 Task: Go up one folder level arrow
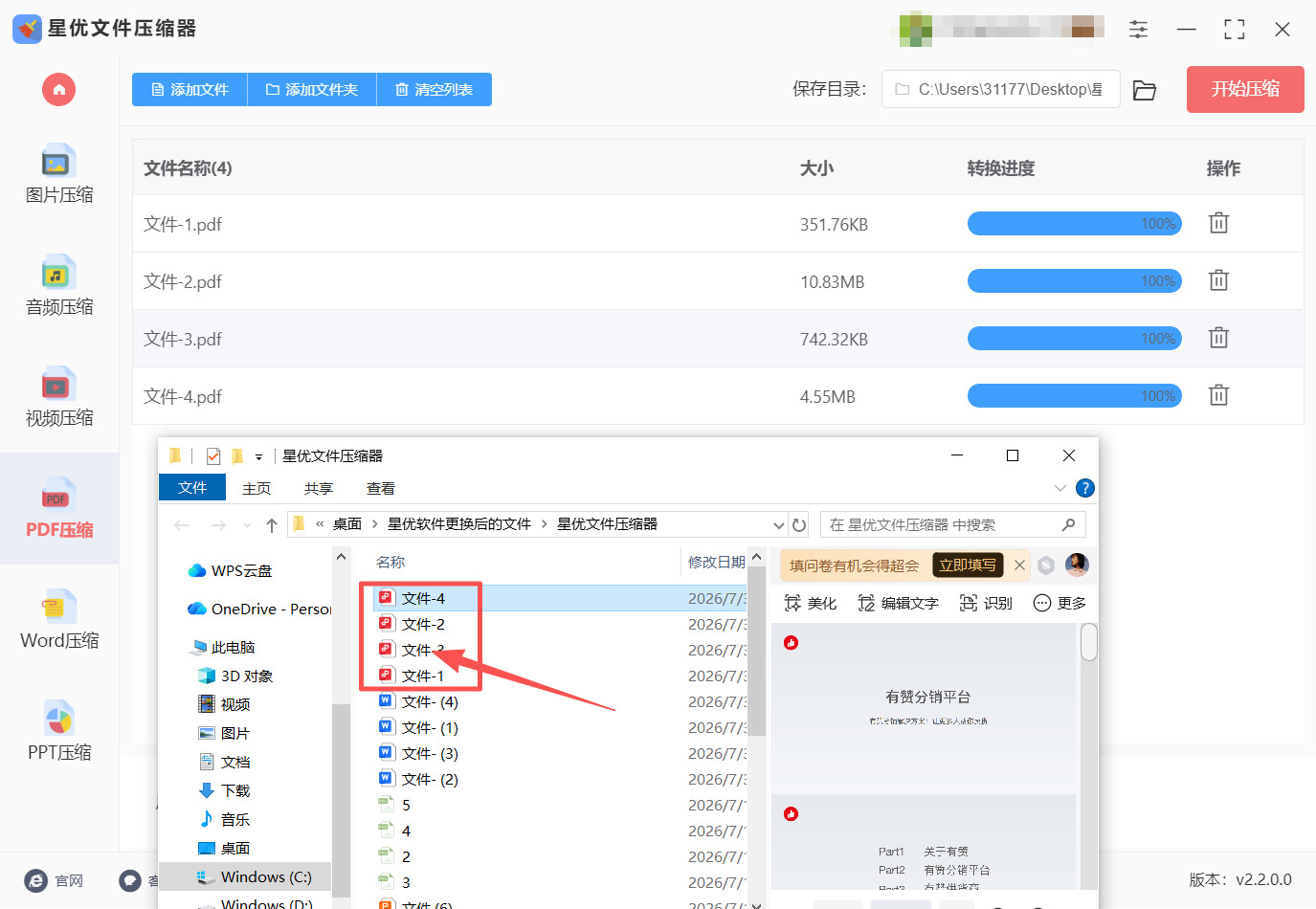tap(272, 524)
